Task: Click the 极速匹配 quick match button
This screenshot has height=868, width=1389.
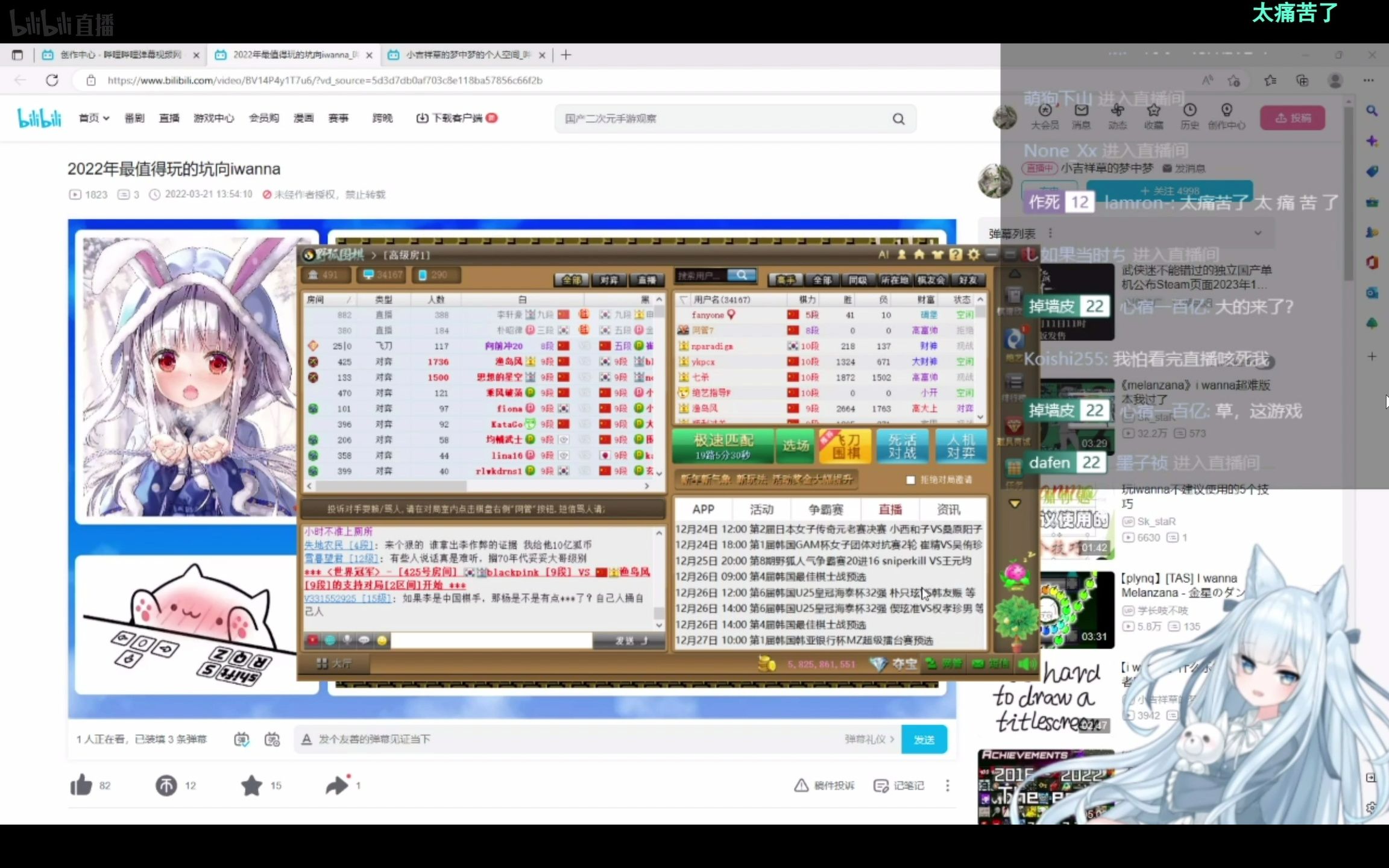Action: click(723, 446)
